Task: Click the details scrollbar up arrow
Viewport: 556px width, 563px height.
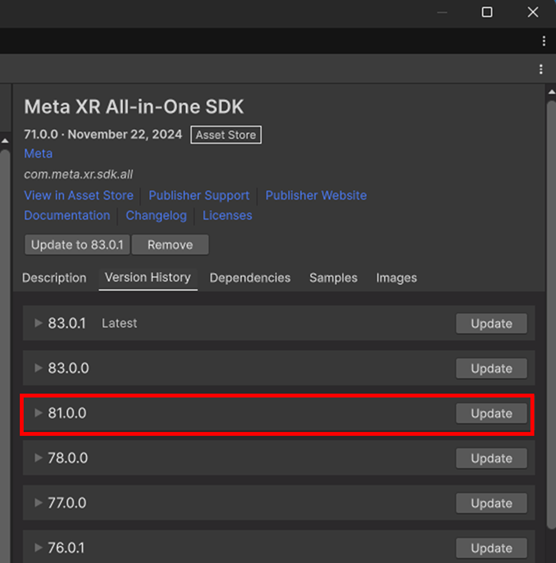Action: tap(551, 92)
